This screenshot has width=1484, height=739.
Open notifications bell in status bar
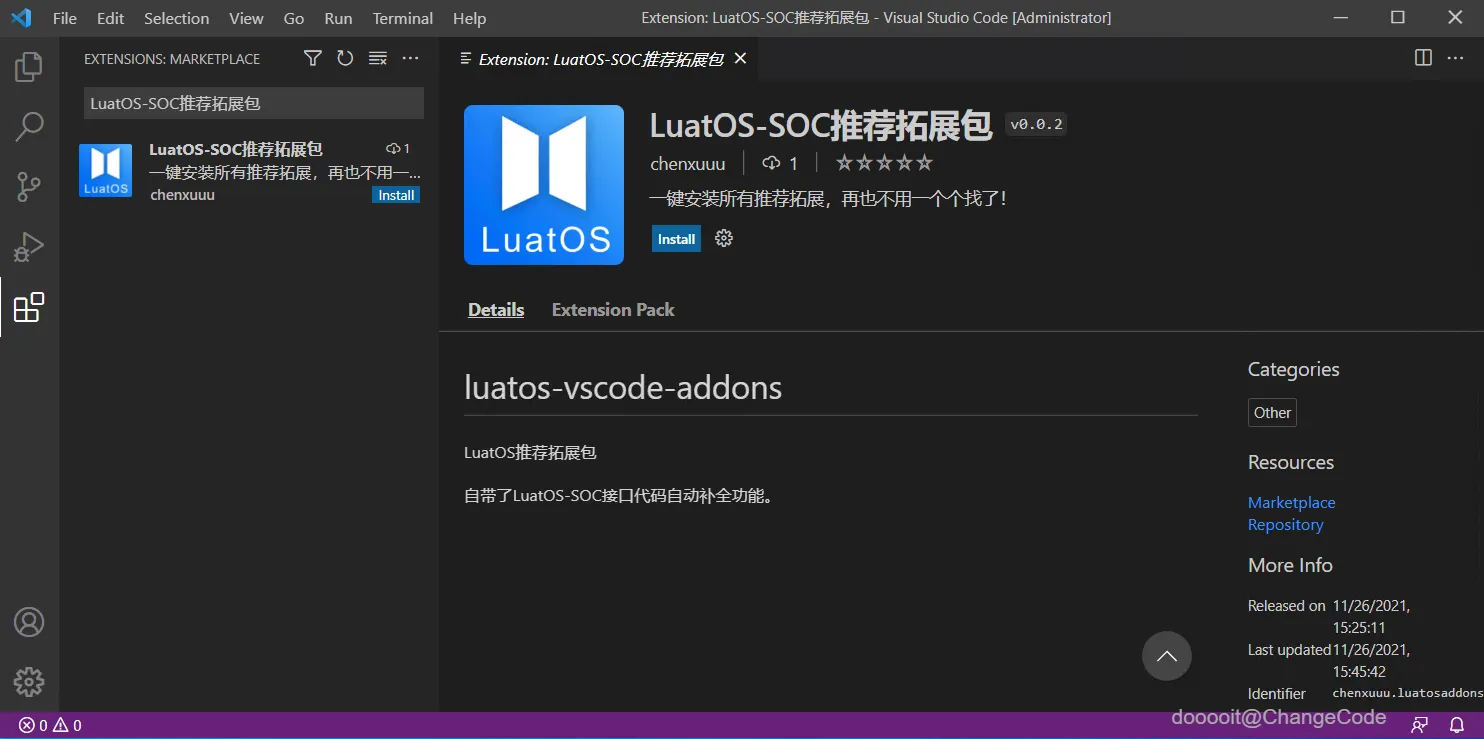[1457, 725]
